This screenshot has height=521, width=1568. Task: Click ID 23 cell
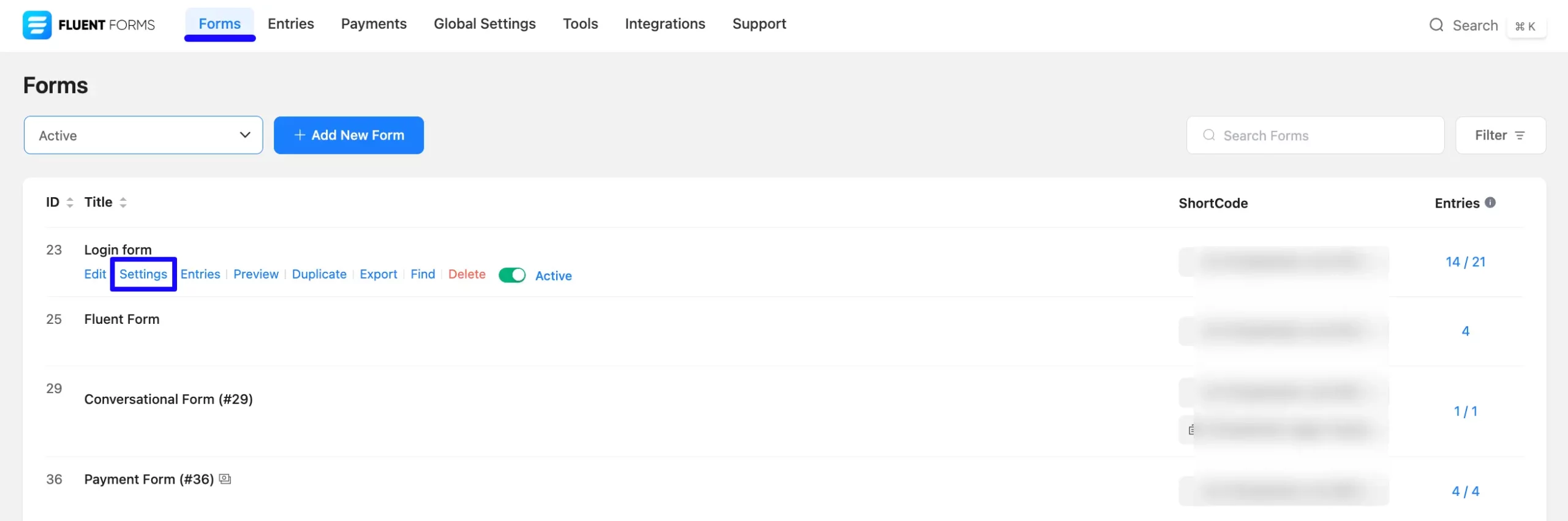coord(54,250)
